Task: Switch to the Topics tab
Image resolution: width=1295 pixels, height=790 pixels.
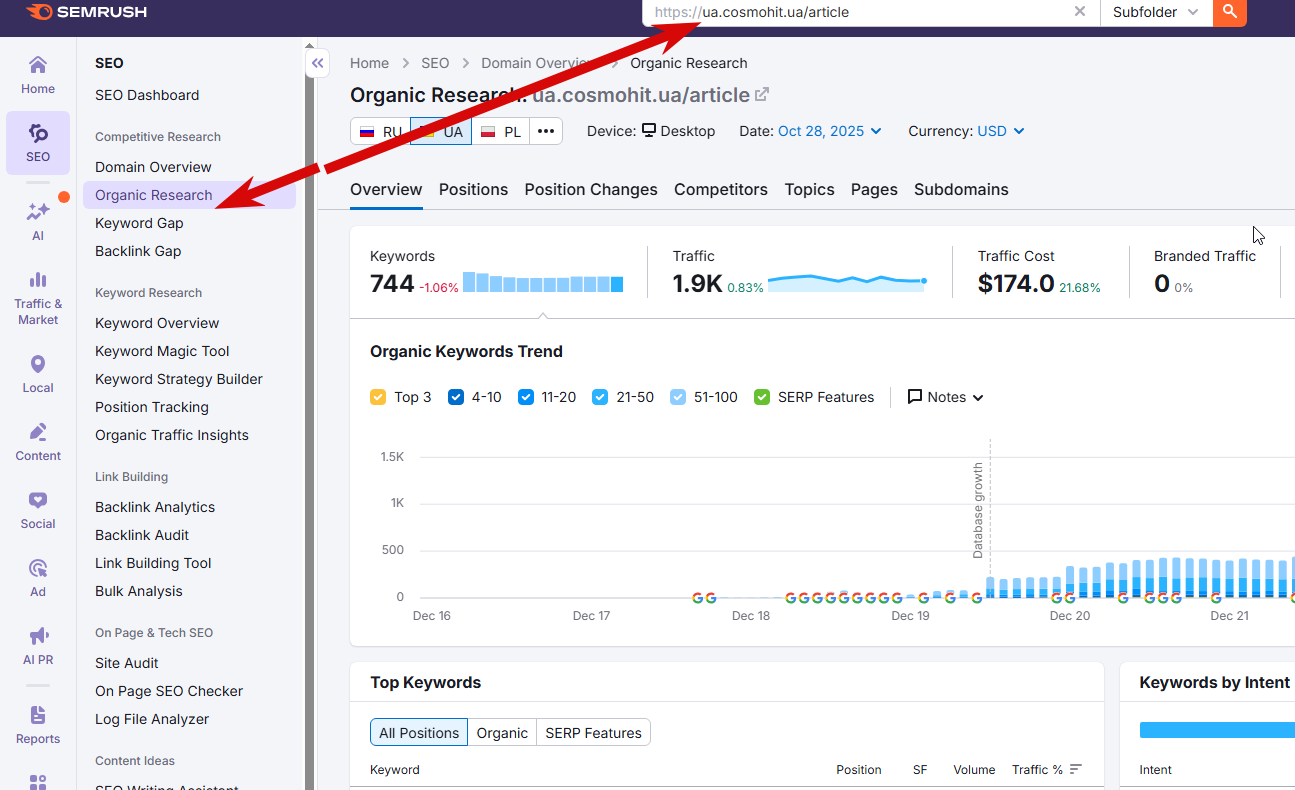Action: [x=809, y=190]
